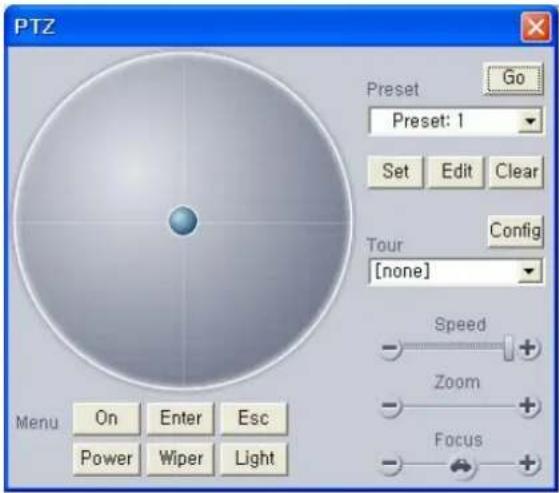Click the Focus minus icon
The height and width of the screenshot is (493, 559).
coord(390,464)
